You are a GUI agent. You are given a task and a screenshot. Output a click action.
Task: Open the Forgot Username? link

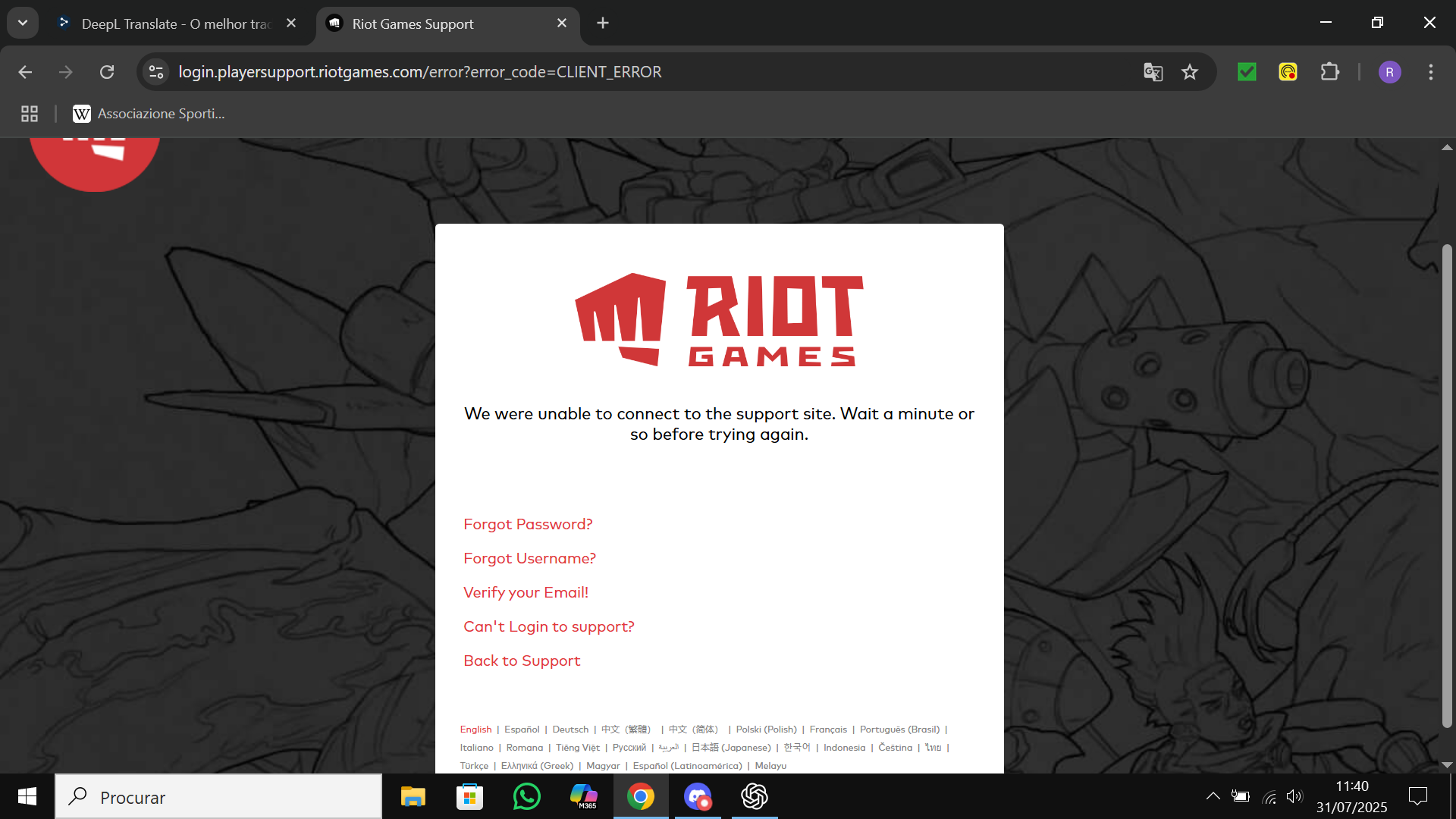[x=529, y=558]
